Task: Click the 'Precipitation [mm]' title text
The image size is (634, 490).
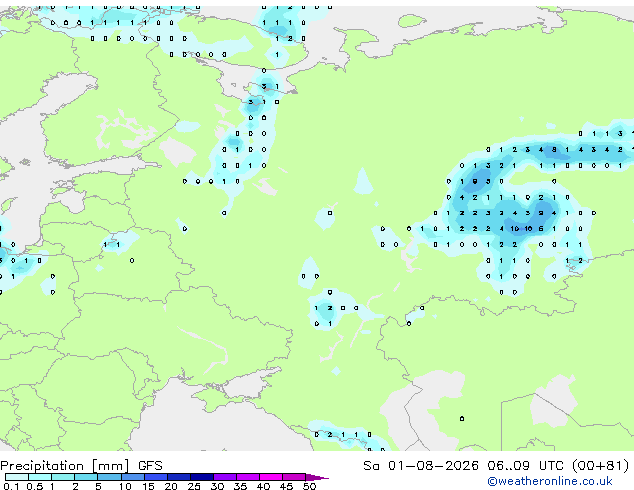Action: [65, 466]
